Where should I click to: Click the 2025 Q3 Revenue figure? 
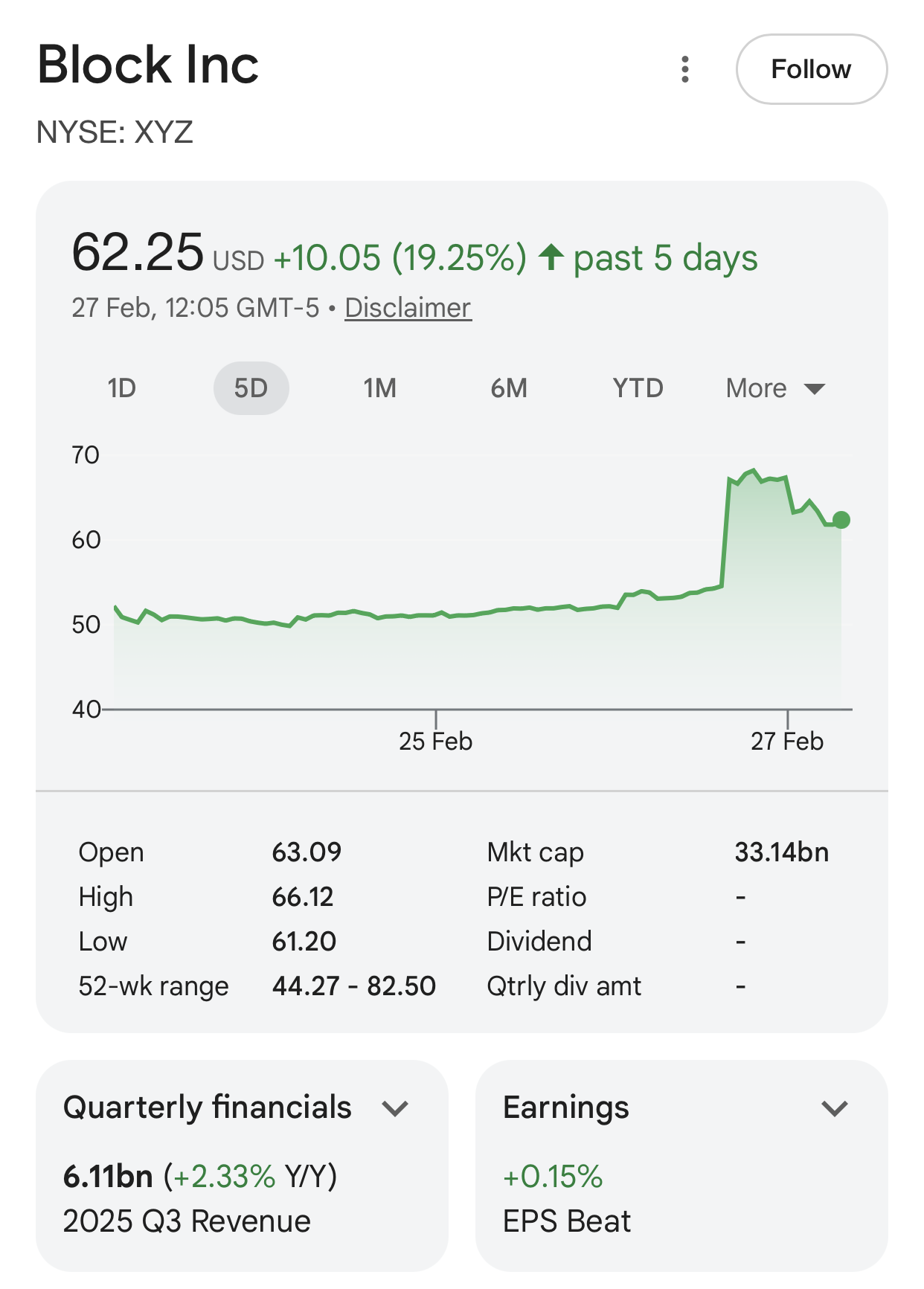tap(109, 1177)
